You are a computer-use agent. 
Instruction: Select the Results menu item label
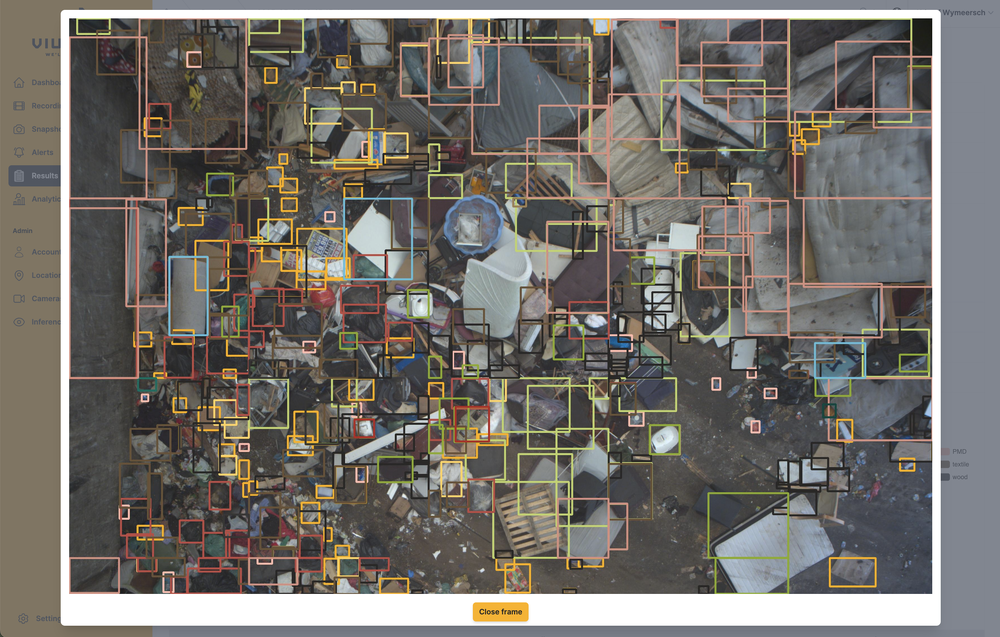[x=45, y=176]
